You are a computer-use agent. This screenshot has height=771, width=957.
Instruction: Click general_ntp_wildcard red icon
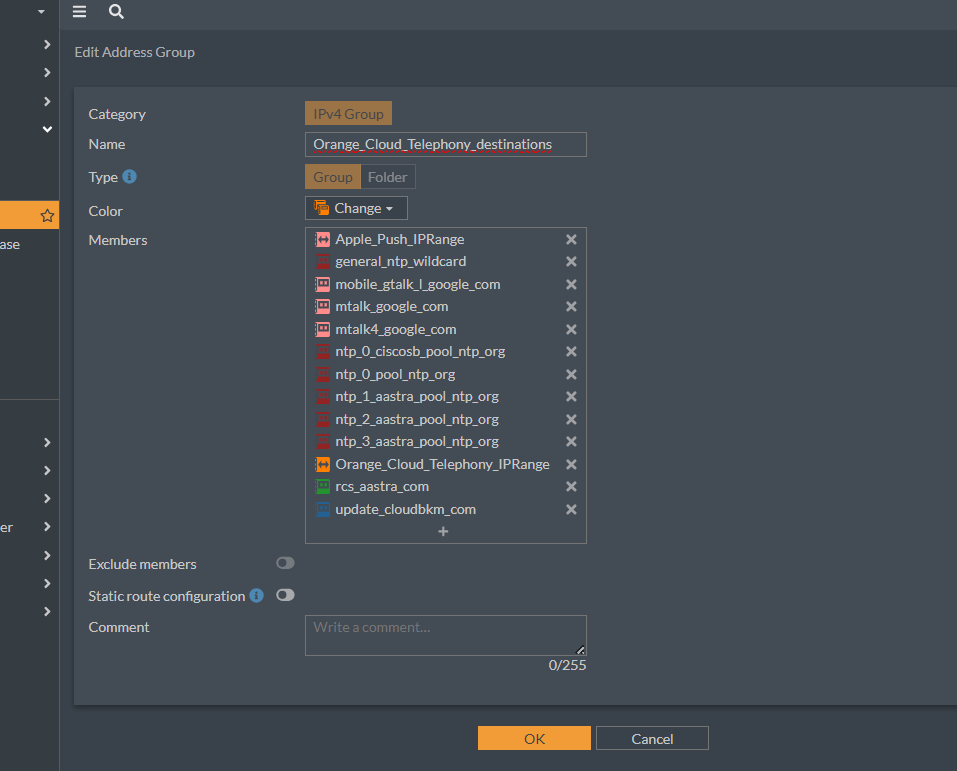coord(322,261)
